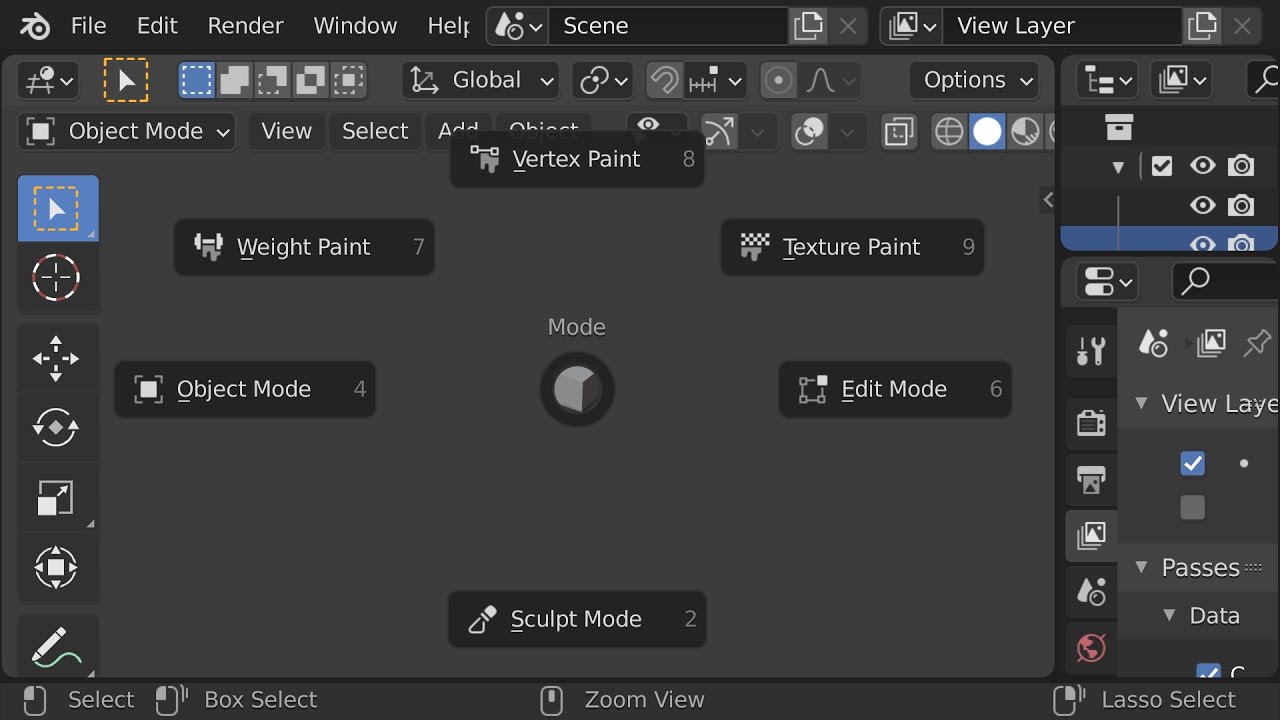Select the Scale tool
Screen dimensions: 1280x720
56,498
